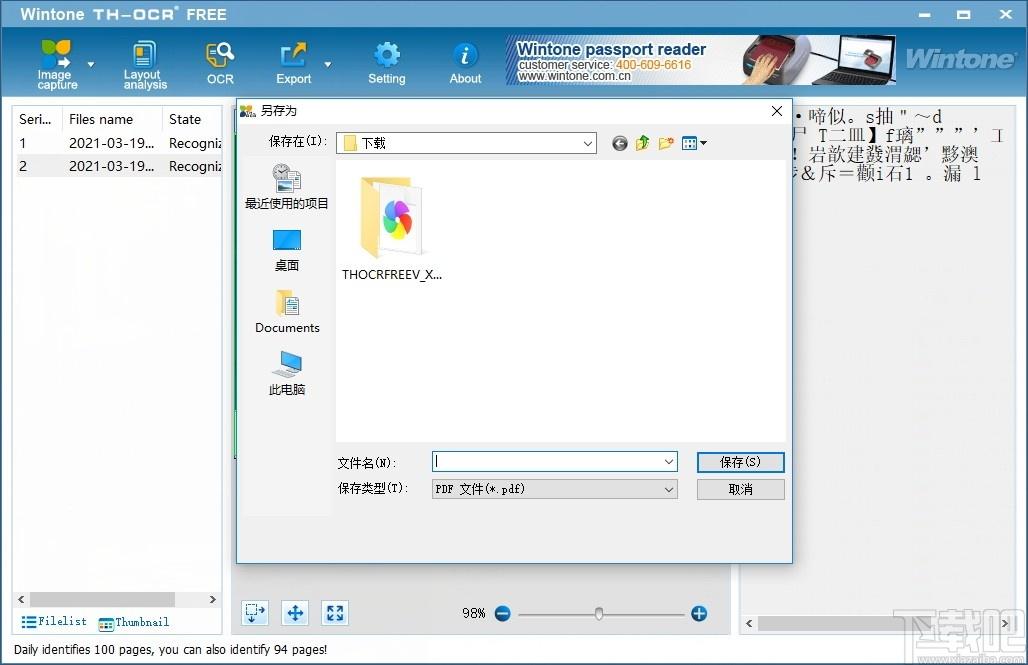Click the region select tool icon

[255, 613]
